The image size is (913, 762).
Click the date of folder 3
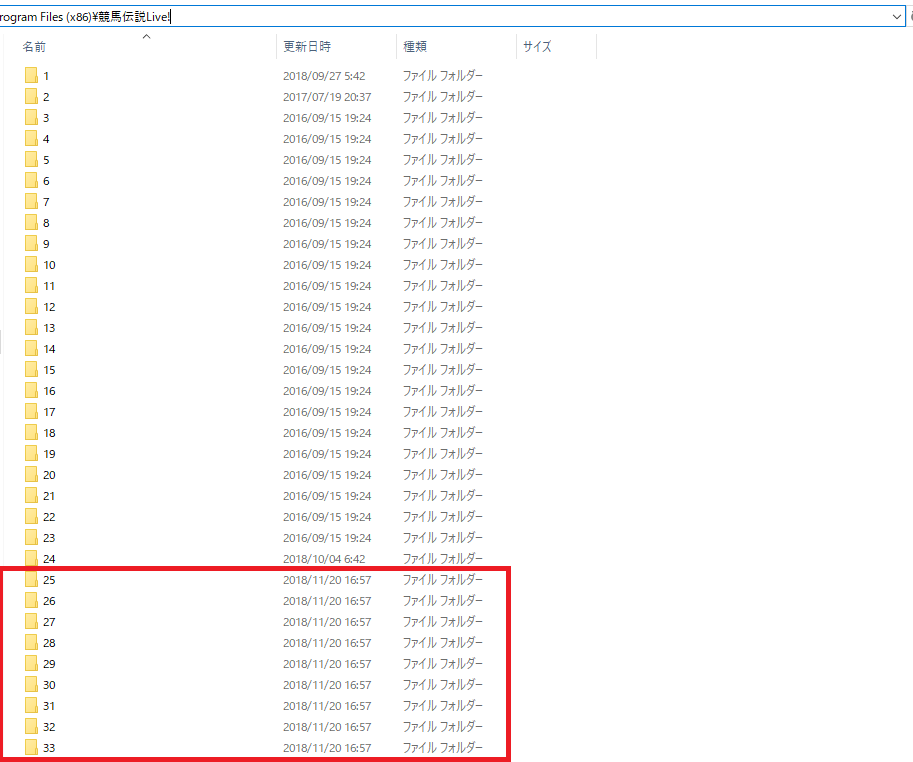pos(327,118)
